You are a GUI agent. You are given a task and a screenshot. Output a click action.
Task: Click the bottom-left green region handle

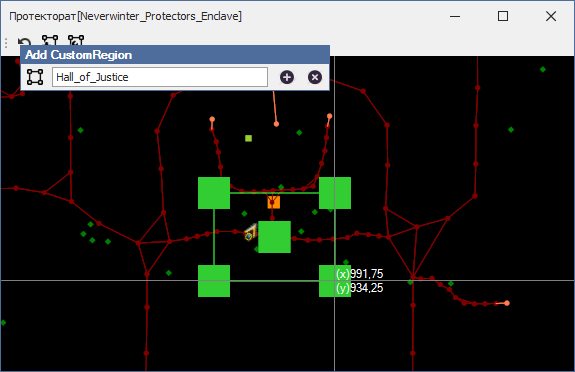[x=214, y=281]
